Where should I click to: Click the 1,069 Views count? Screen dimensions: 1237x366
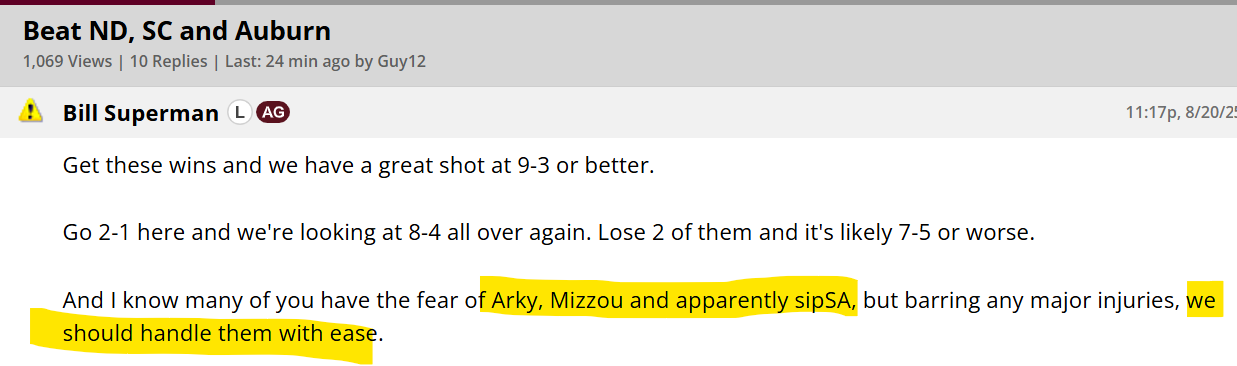pos(67,61)
